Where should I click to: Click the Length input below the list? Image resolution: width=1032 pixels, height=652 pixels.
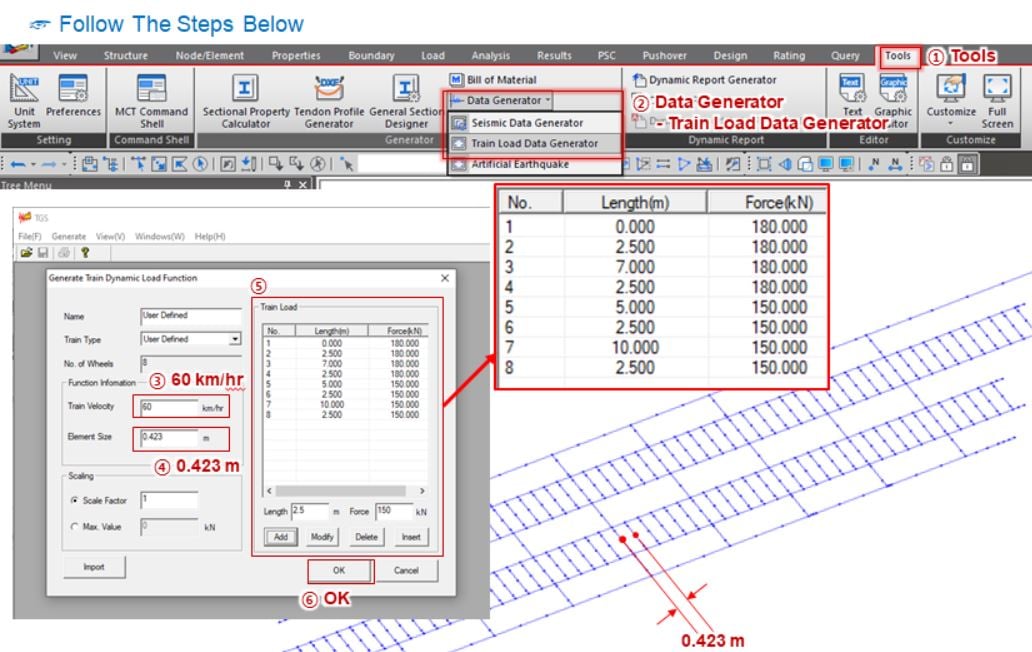point(309,511)
